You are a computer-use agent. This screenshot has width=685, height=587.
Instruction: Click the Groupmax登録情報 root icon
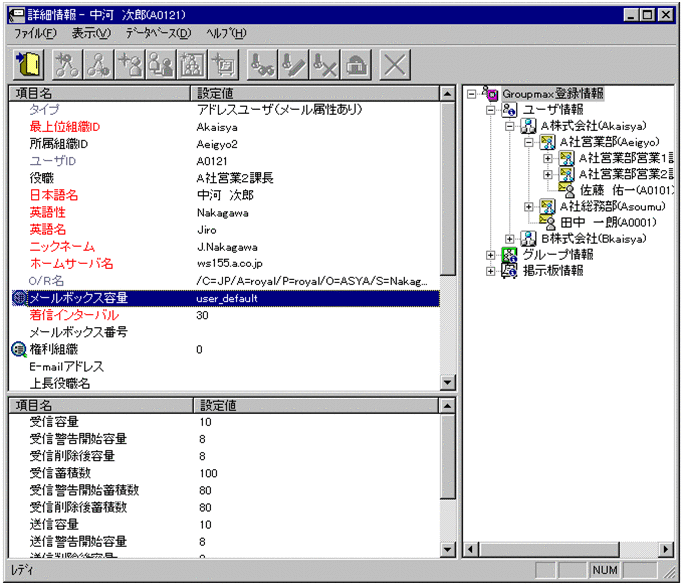(x=490, y=93)
